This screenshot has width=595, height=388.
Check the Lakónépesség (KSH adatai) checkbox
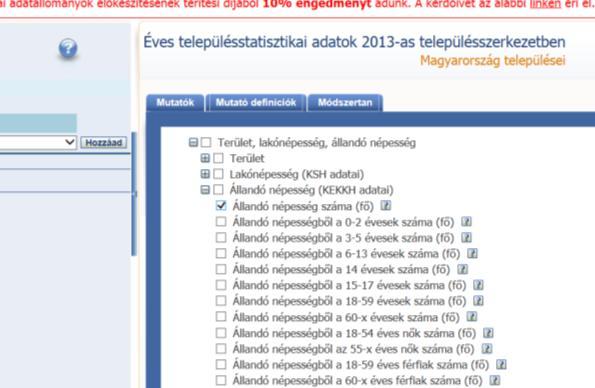[x=218, y=174]
